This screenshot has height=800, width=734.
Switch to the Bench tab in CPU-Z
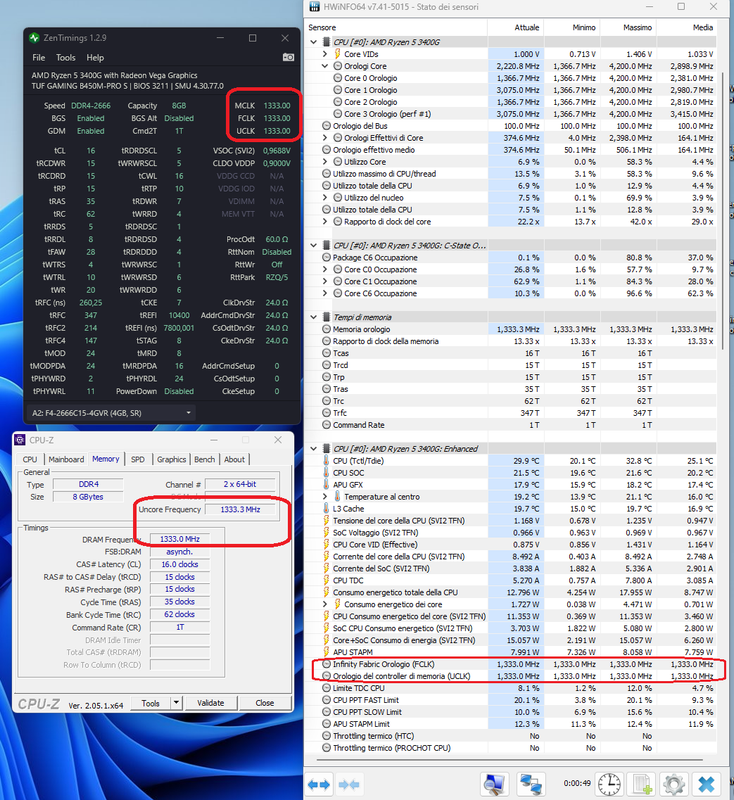click(205, 459)
